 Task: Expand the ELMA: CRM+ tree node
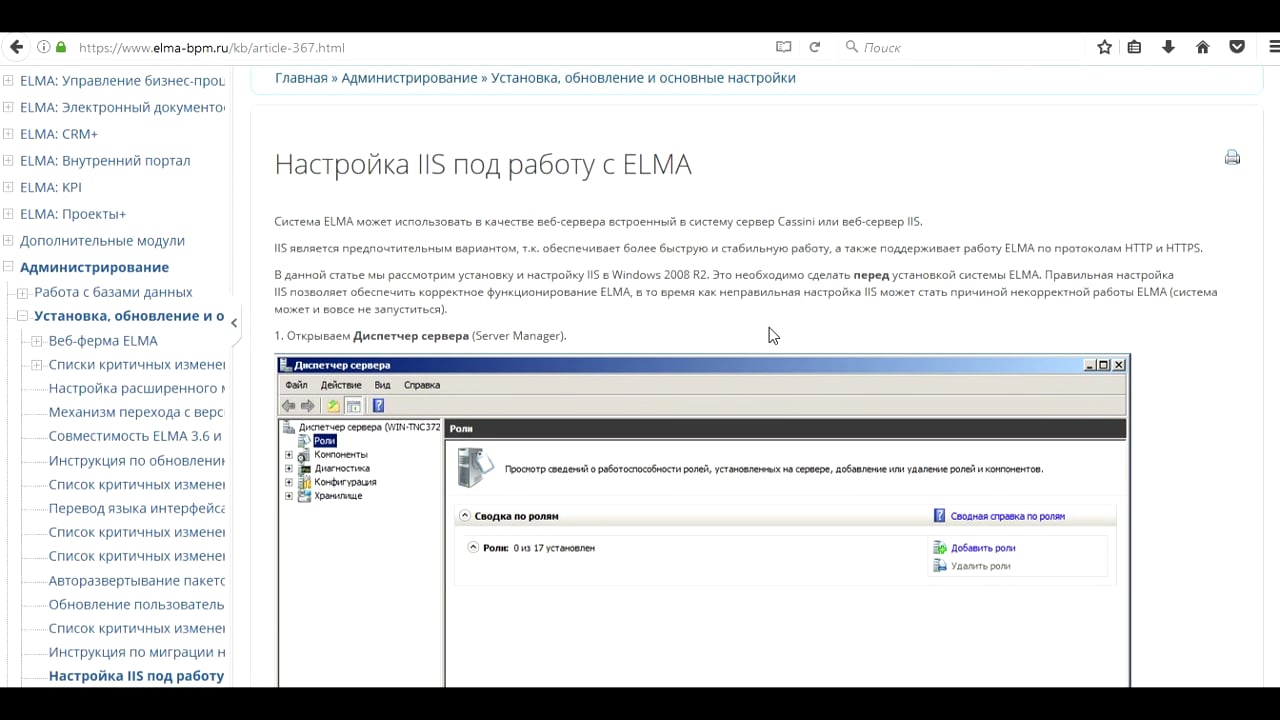(8, 134)
